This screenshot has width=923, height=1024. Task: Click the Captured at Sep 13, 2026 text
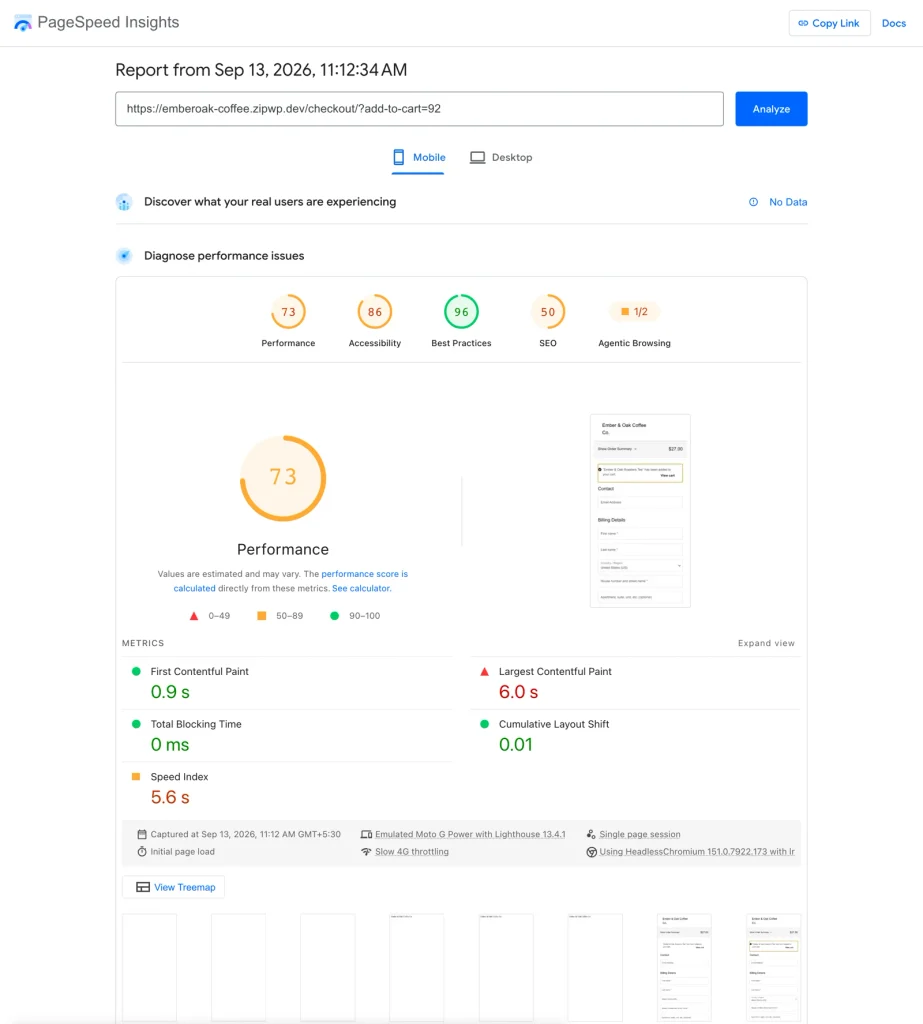tap(246, 834)
